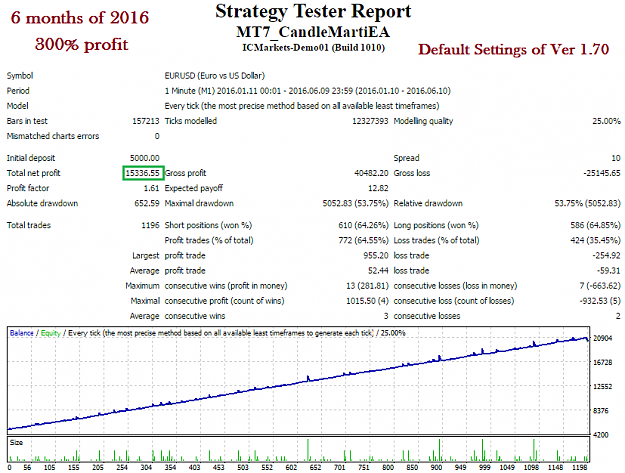Click the Mismatched charts errors label
The image size is (625, 473).
(x=53, y=136)
